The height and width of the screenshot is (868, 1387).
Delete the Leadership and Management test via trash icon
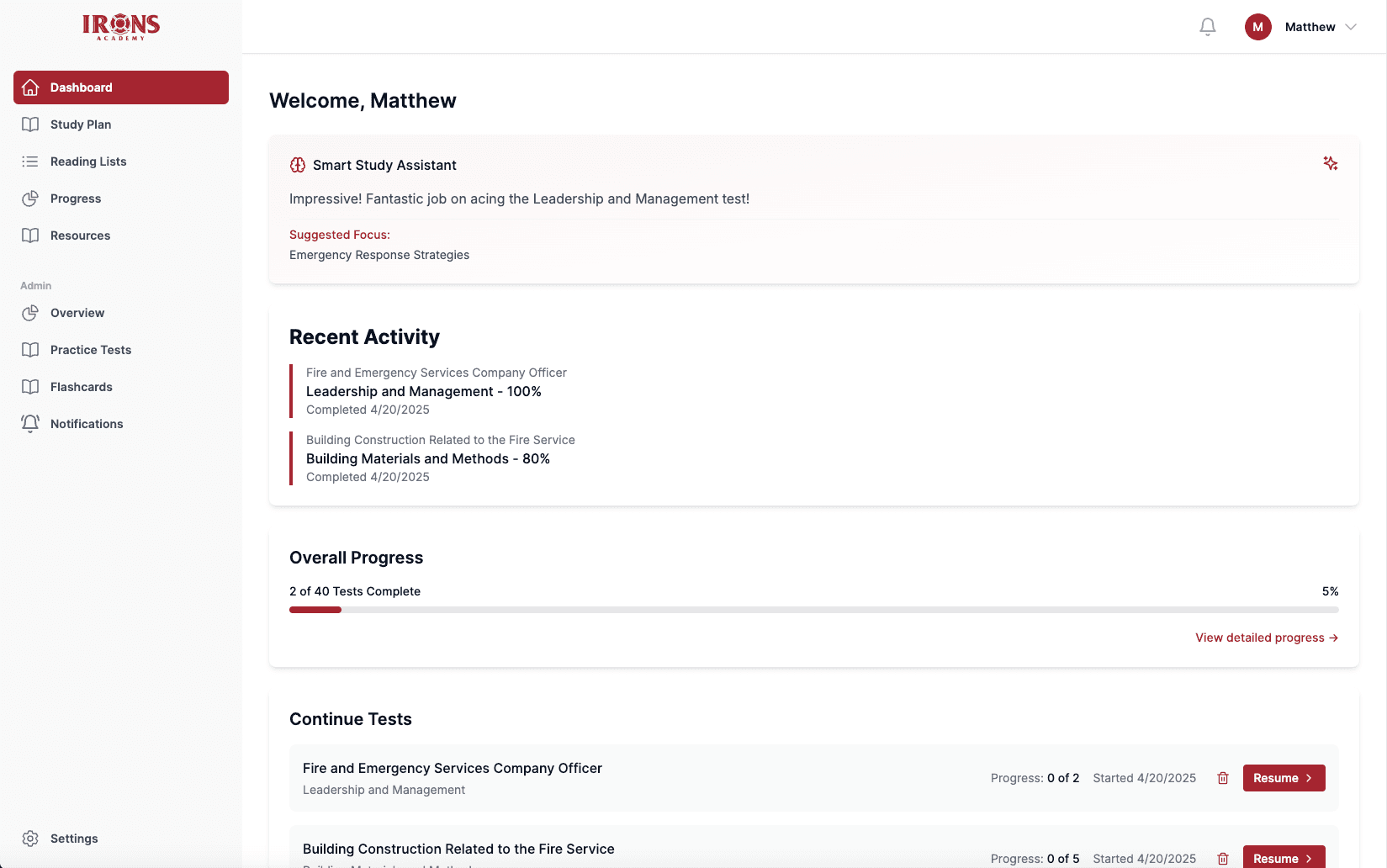pos(1222,778)
